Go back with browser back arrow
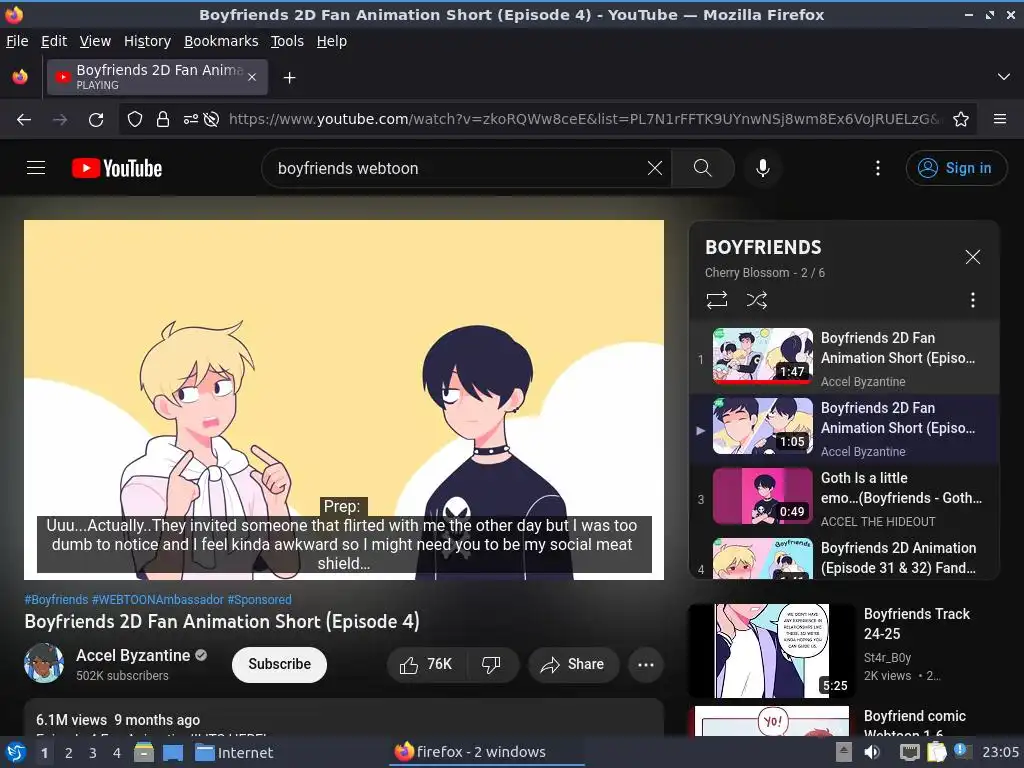The width and height of the screenshot is (1024, 768). (x=24, y=120)
